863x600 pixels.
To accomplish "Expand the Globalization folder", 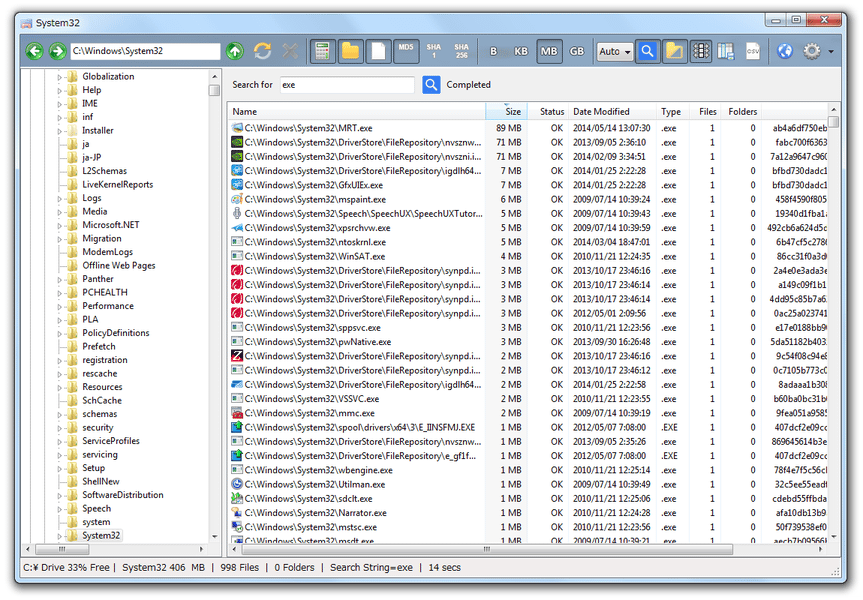I will (x=59, y=77).
